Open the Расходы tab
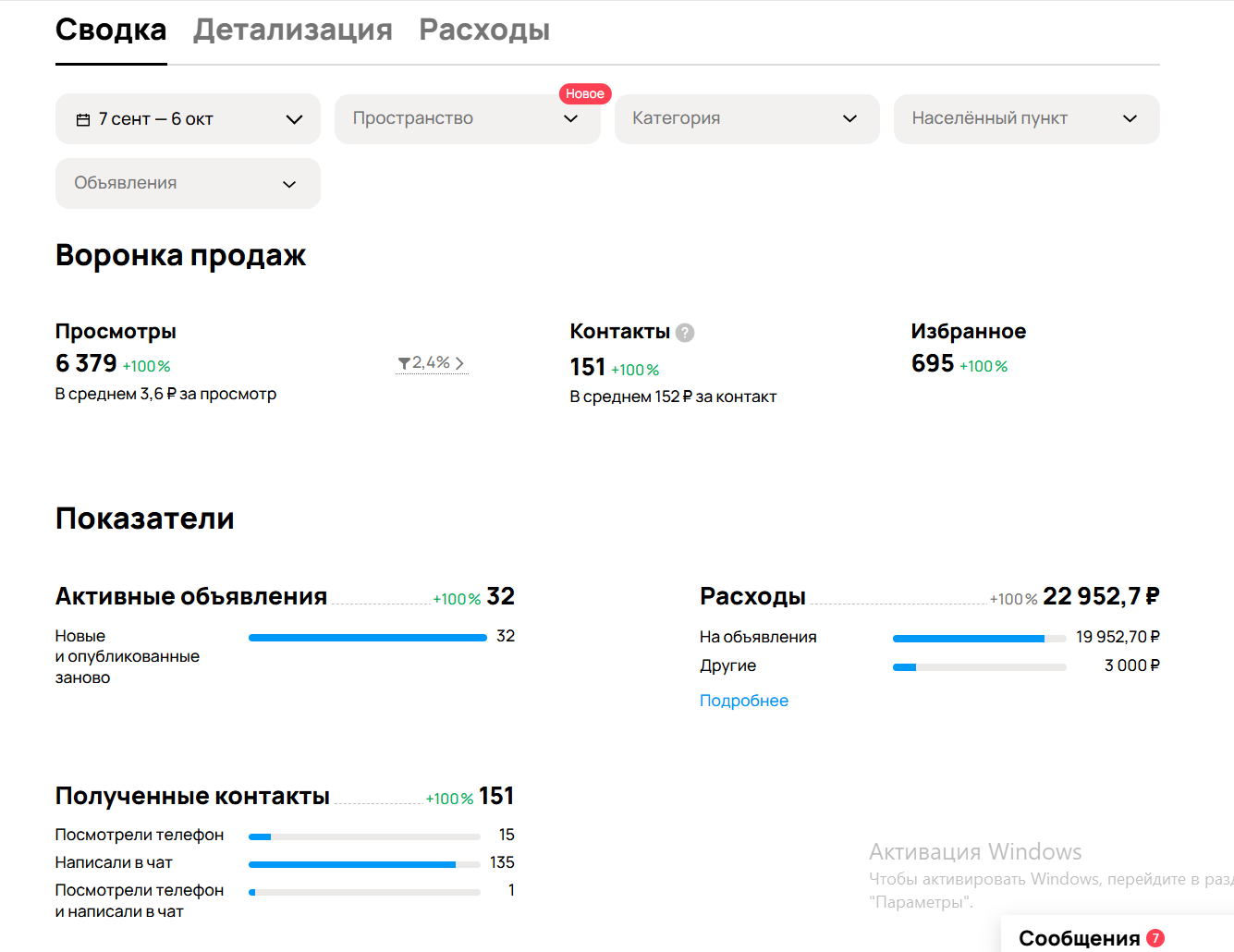Screen dimensions: 1234x952 click(484, 31)
